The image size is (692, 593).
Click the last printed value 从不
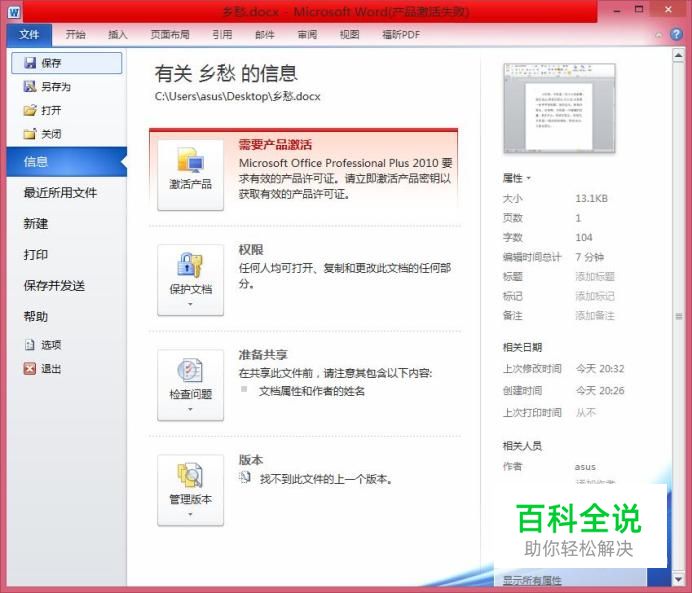tap(586, 413)
